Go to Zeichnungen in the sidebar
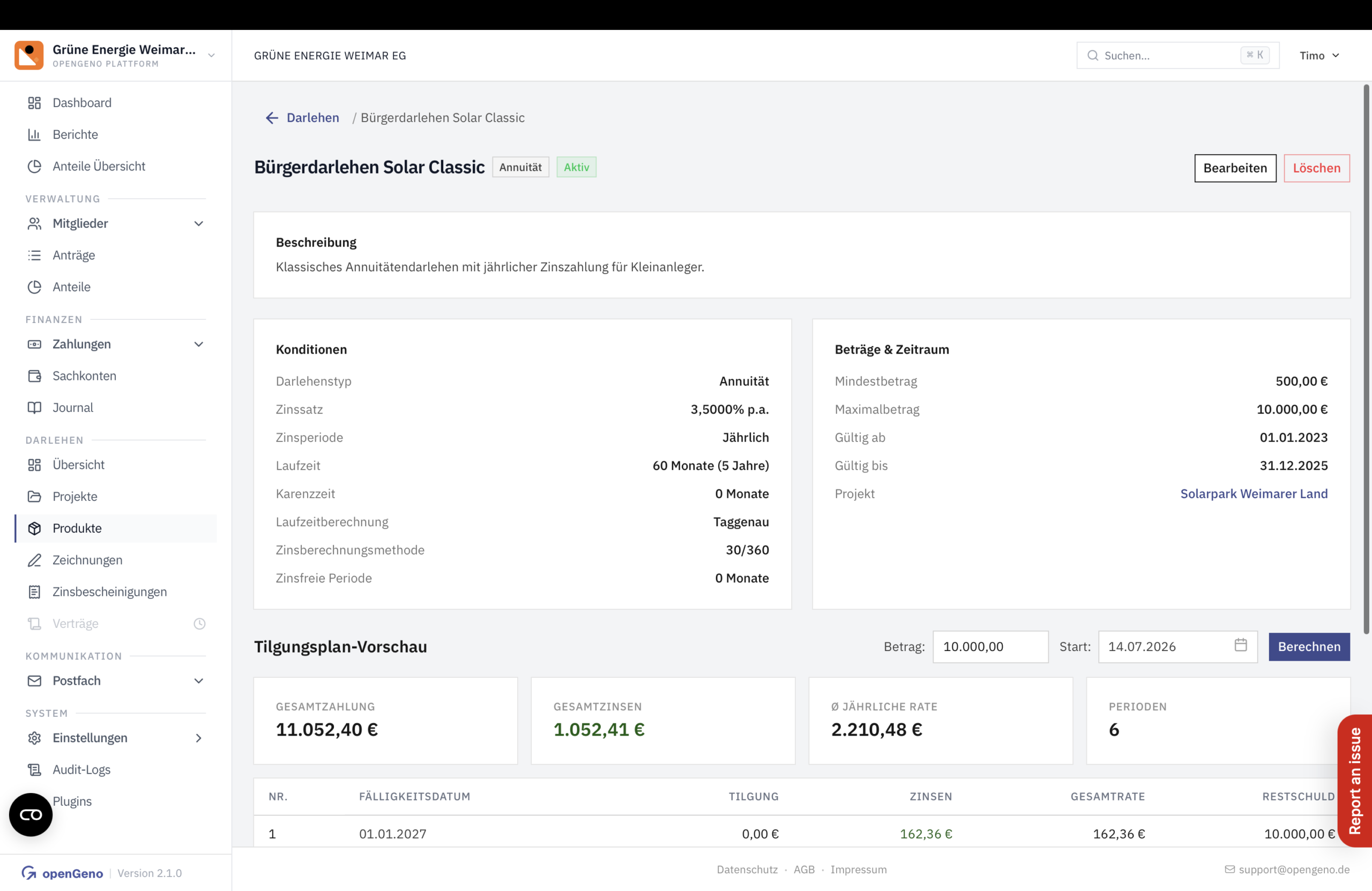This screenshot has width=1372, height=891. coord(87,560)
